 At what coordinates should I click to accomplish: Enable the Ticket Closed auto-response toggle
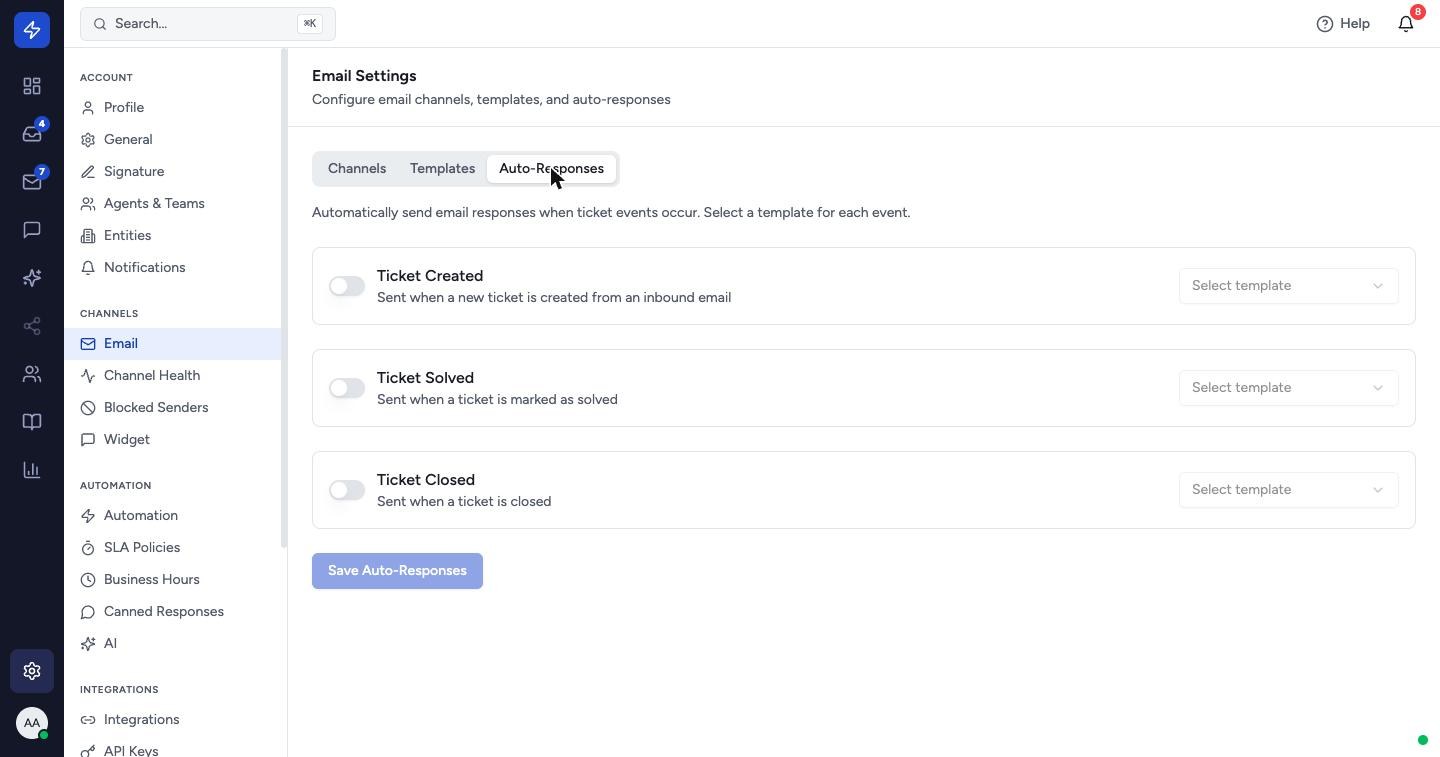(347, 490)
